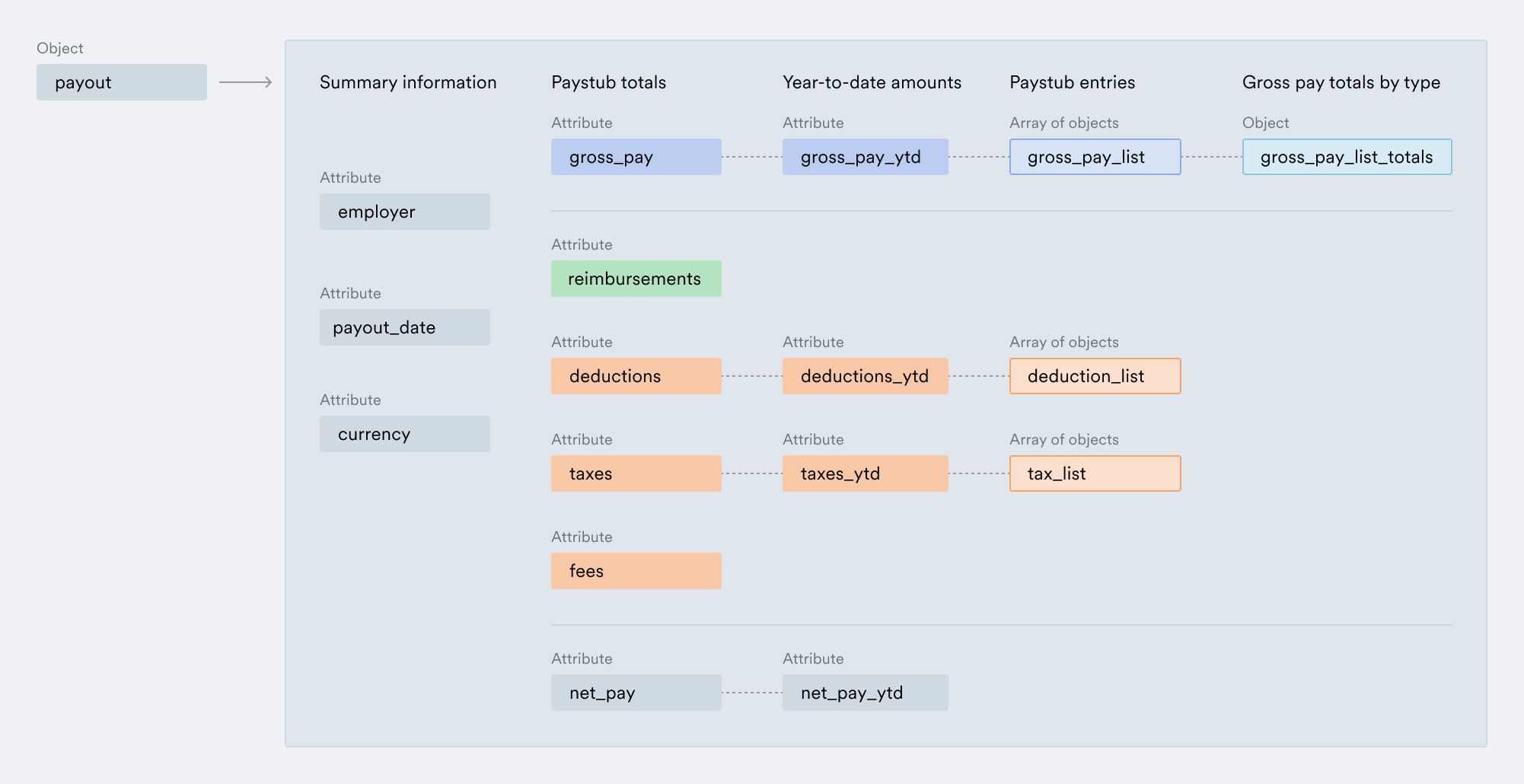Select the gross_pay attribute
1524x784 pixels.
click(636, 157)
